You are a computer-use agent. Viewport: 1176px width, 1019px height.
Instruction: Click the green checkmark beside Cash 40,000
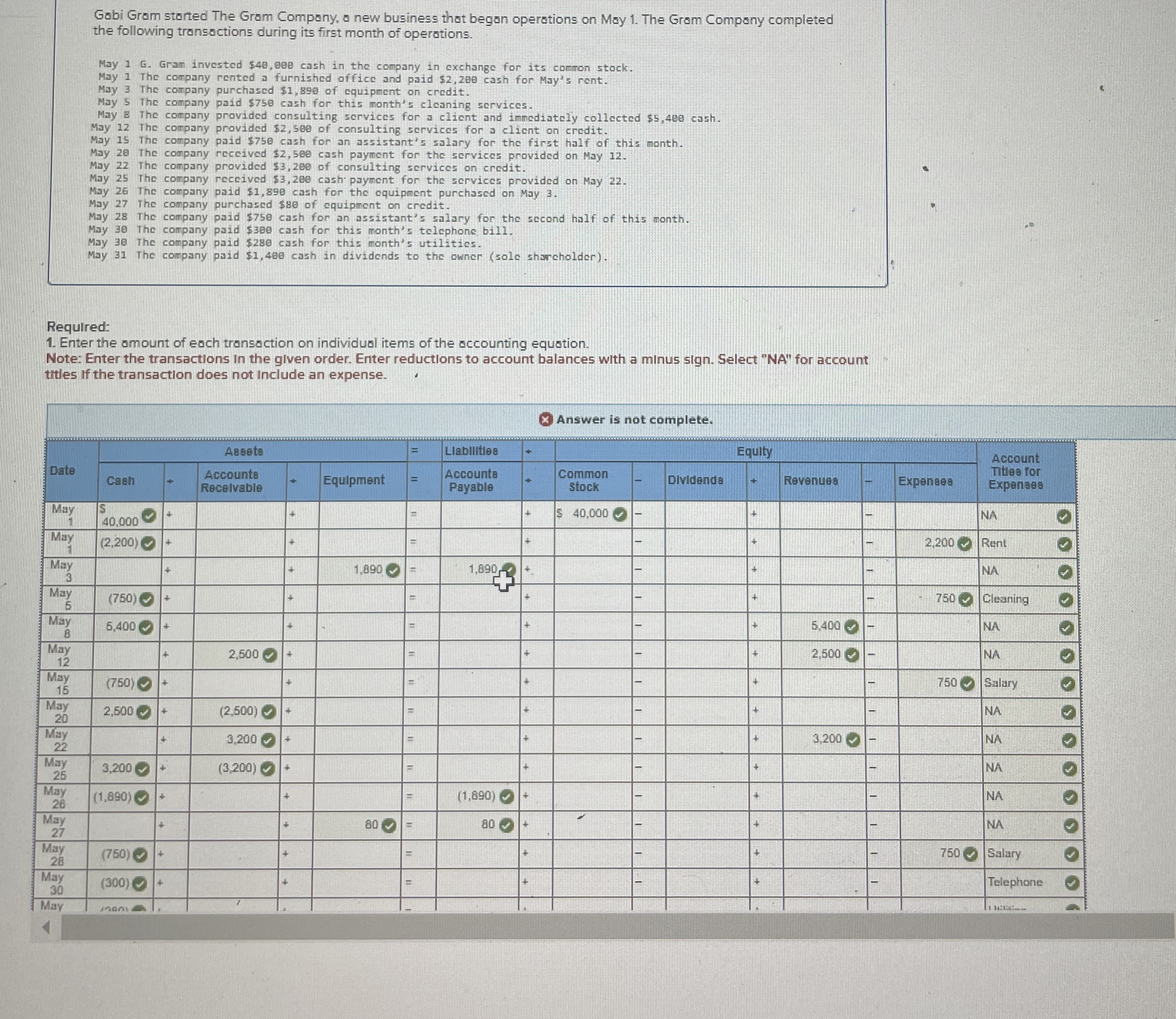coord(148,516)
